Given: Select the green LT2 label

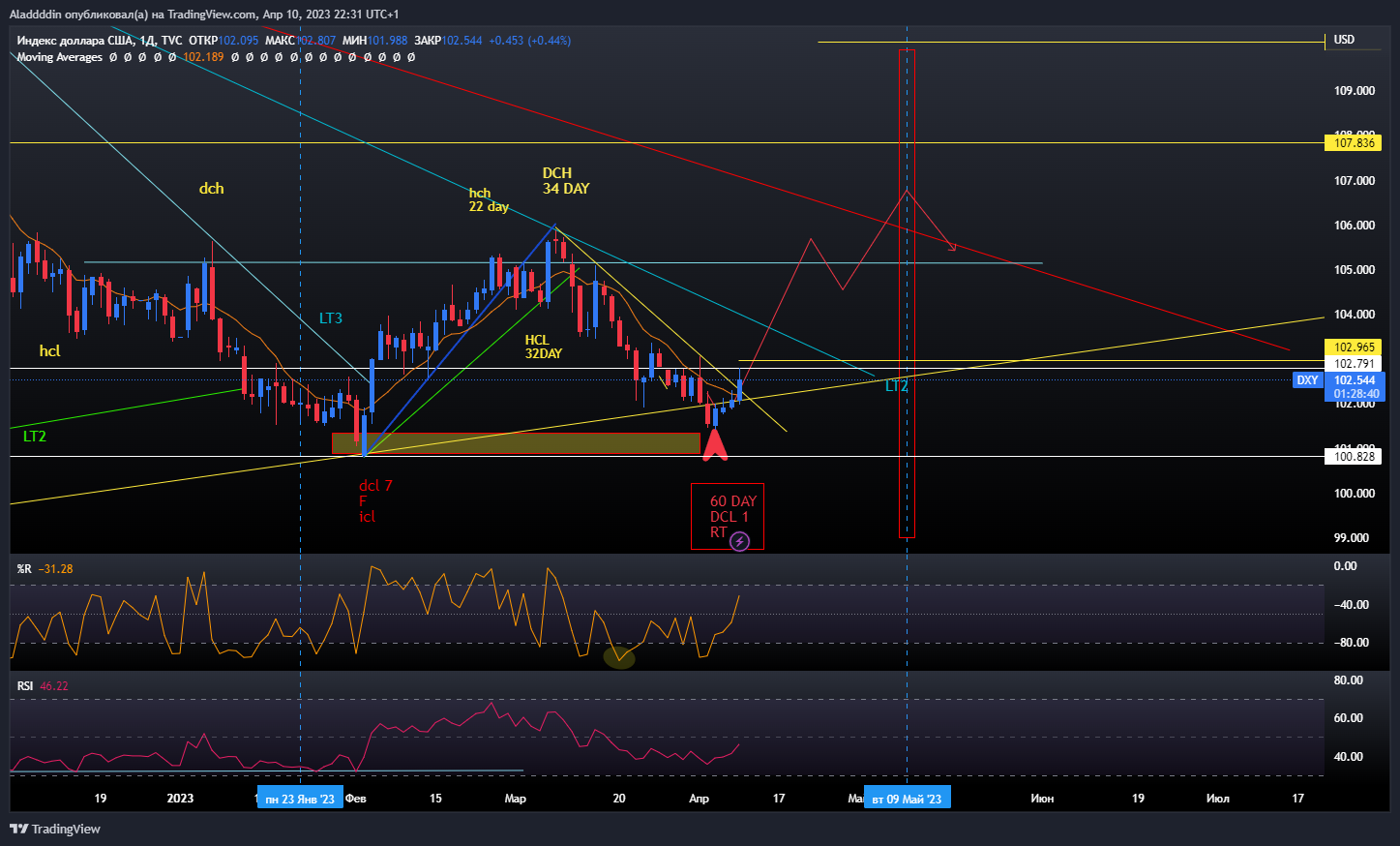Looking at the screenshot, I should [x=35, y=437].
